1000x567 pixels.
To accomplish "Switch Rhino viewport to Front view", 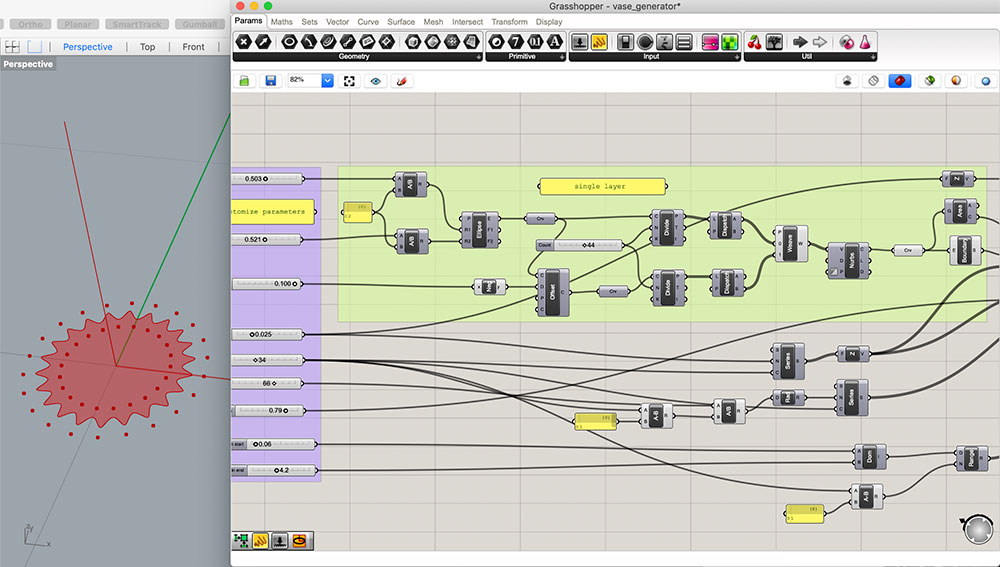I will tap(193, 47).
